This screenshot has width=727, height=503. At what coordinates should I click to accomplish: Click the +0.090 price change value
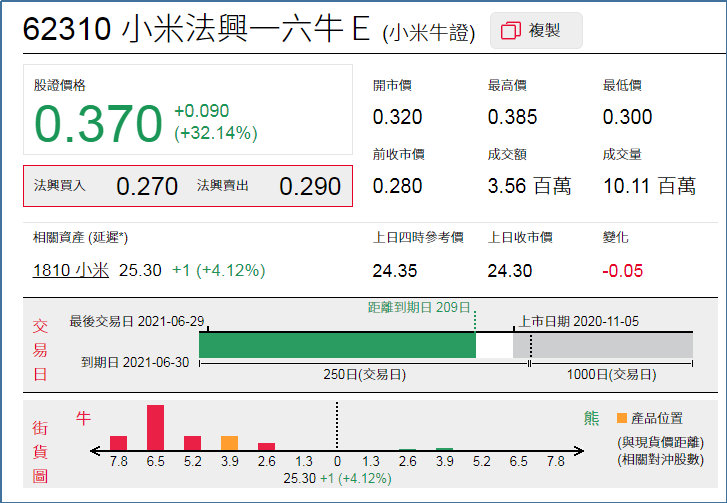201,111
